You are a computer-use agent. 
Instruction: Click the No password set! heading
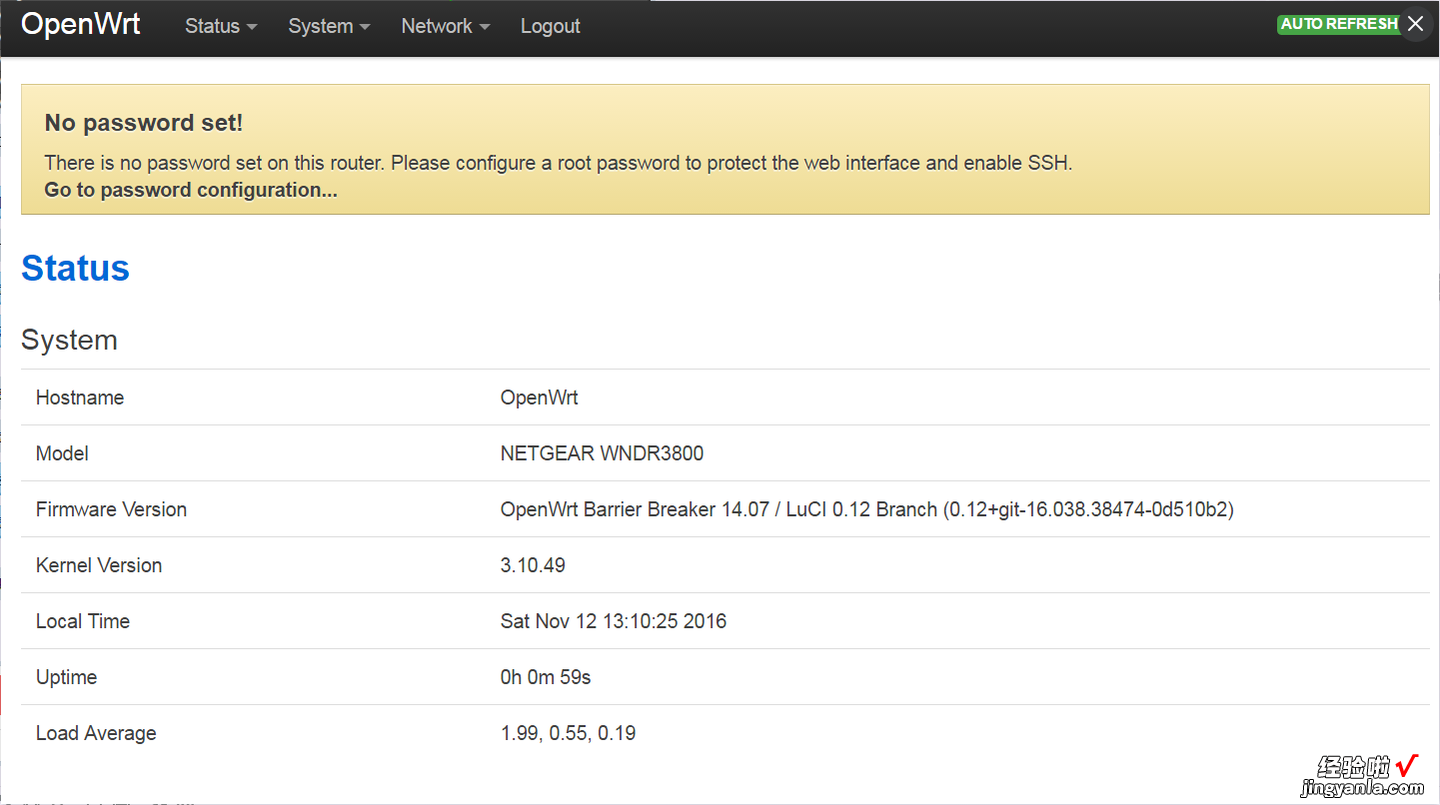tap(144, 123)
